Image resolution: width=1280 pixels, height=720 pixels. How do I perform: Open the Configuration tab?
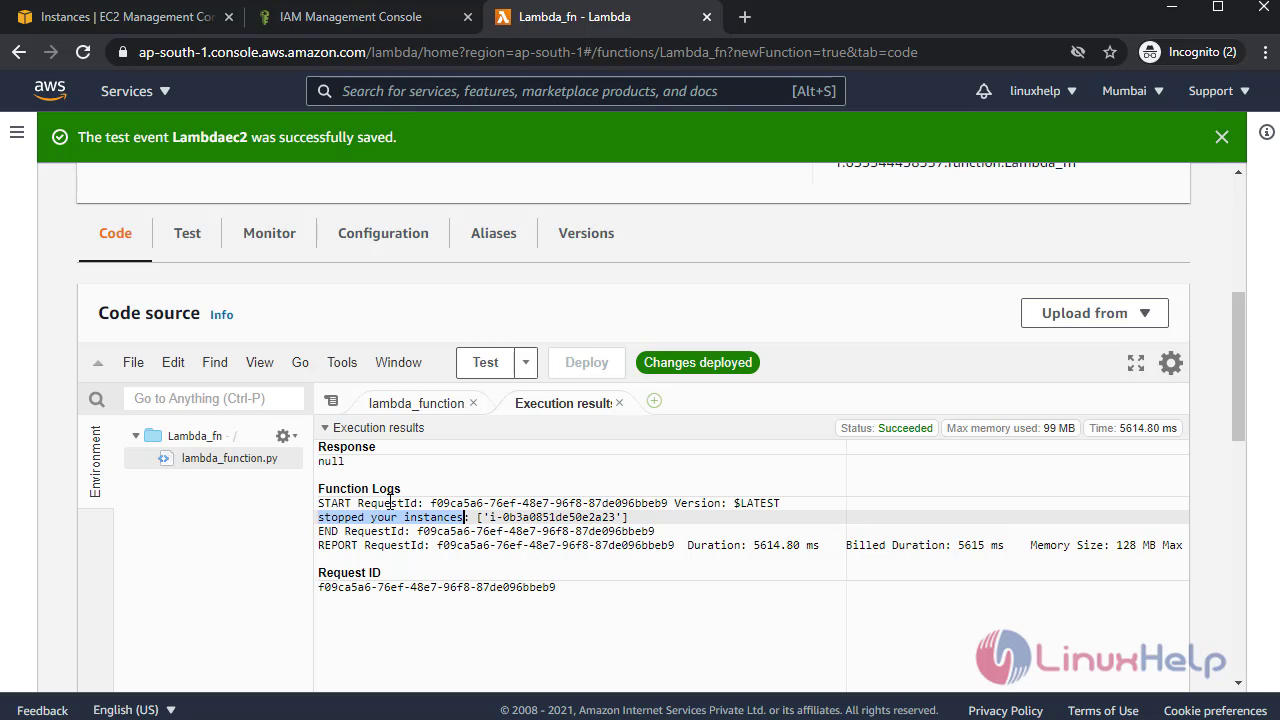pyautogui.click(x=383, y=233)
